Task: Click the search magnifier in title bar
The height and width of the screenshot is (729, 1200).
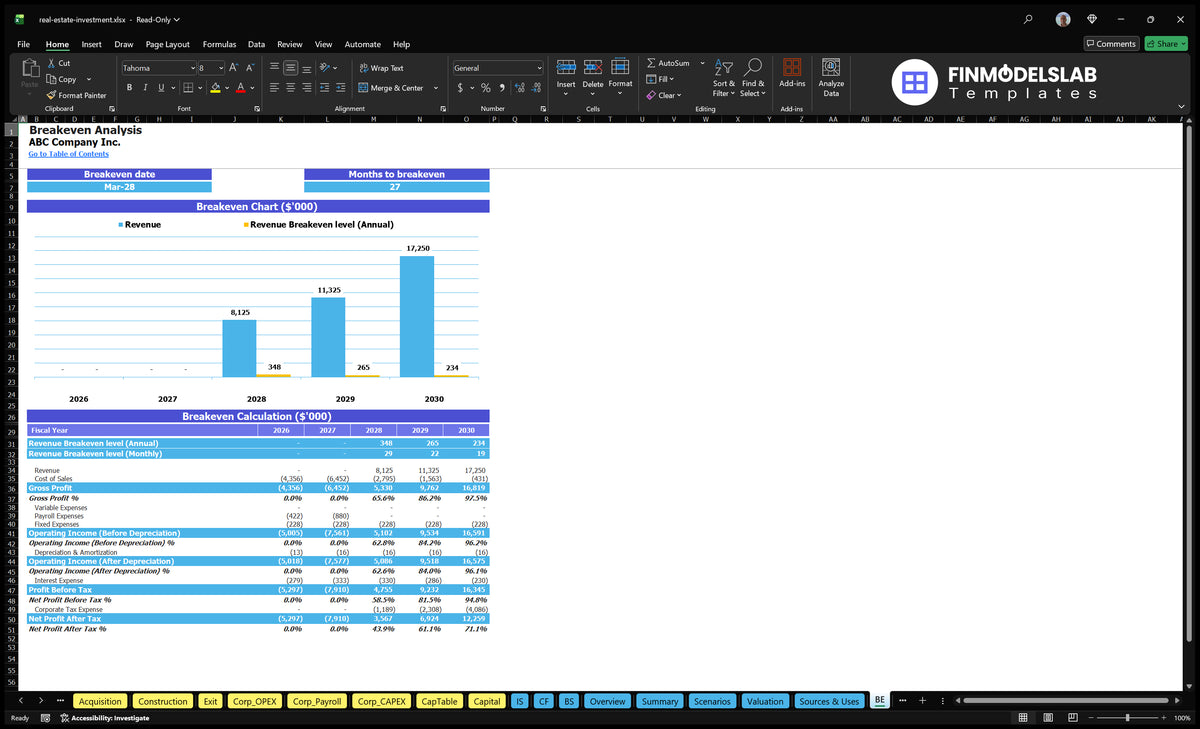Action: [1028, 19]
